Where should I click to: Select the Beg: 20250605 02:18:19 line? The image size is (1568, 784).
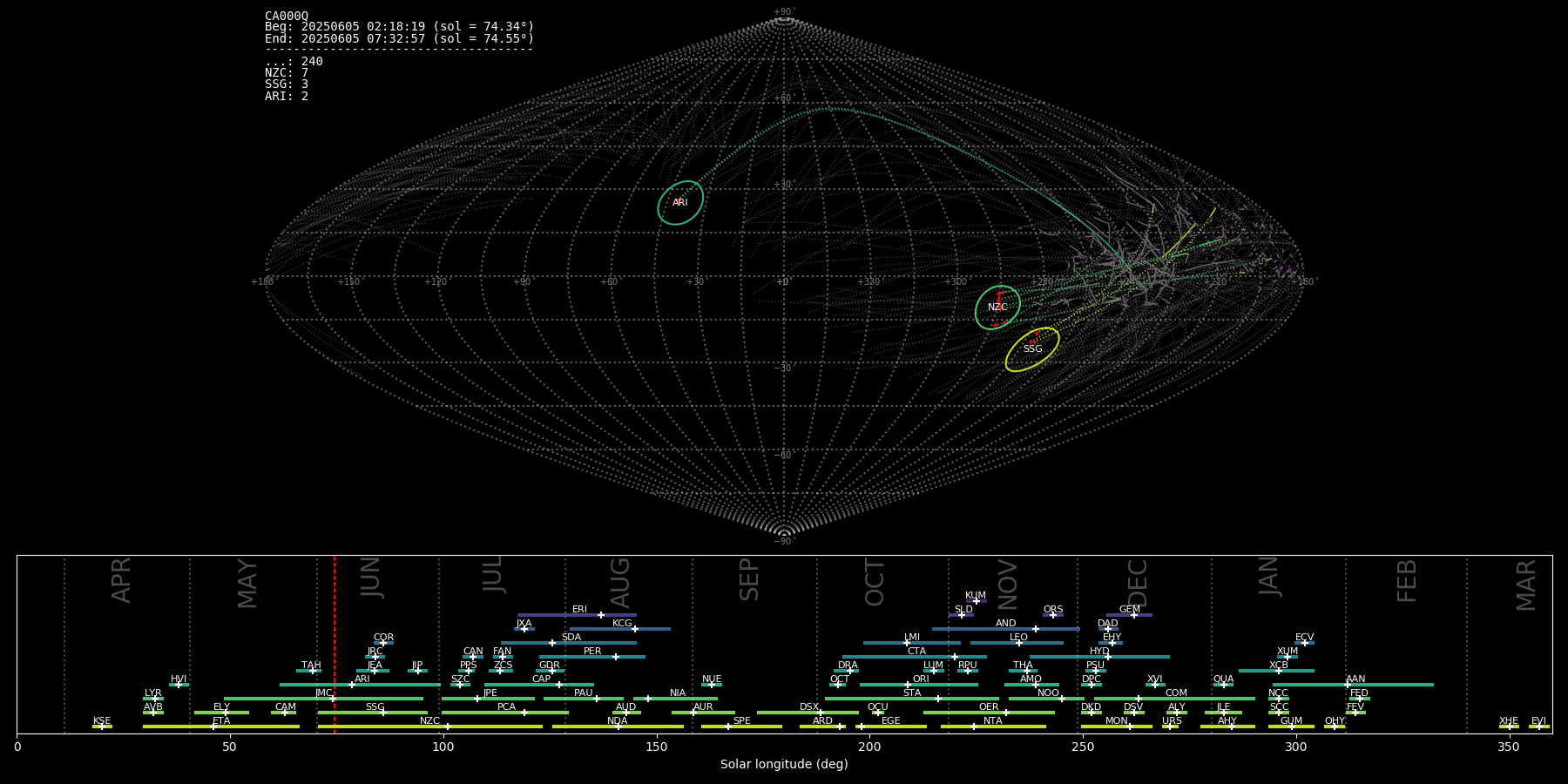399,27
